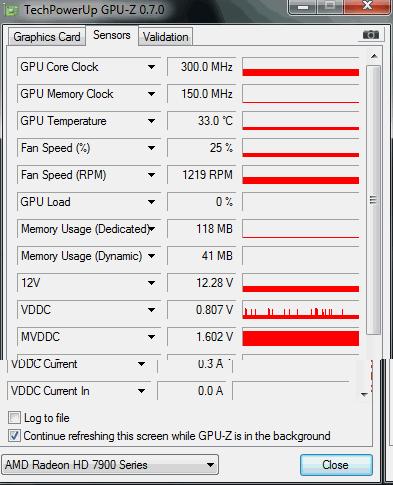
Task: Maximize the GPU-Z window
Action: (330, 6)
